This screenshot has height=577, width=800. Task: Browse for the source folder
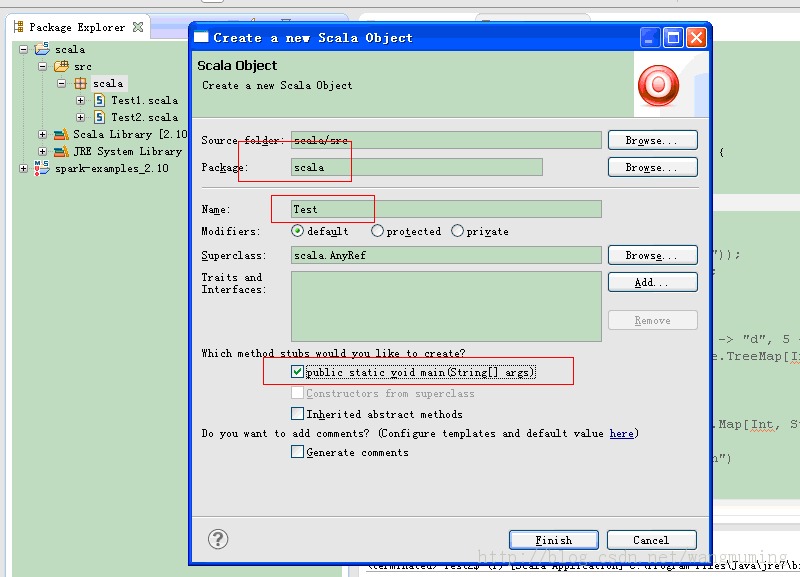[653, 140]
